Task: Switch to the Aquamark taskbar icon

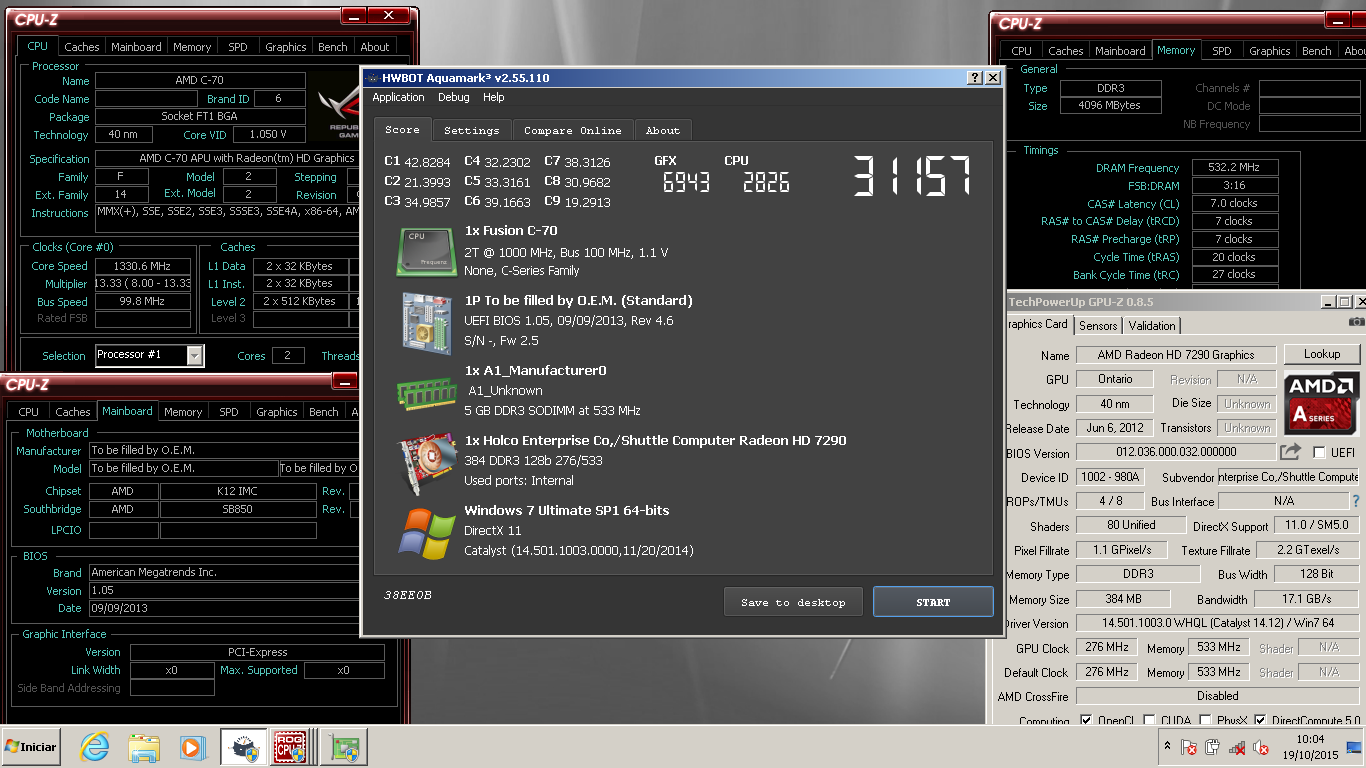Action: [242, 747]
